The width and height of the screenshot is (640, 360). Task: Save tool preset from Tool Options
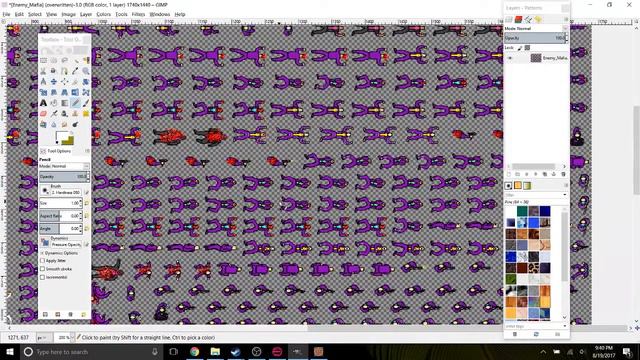(45, 314)
